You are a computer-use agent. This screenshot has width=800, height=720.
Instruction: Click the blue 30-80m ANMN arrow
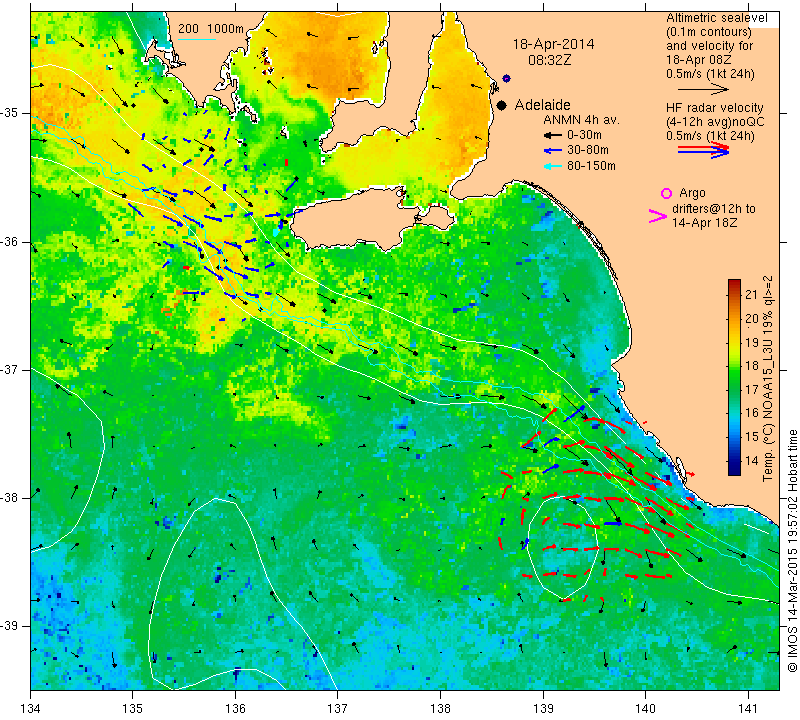[553, 151]
